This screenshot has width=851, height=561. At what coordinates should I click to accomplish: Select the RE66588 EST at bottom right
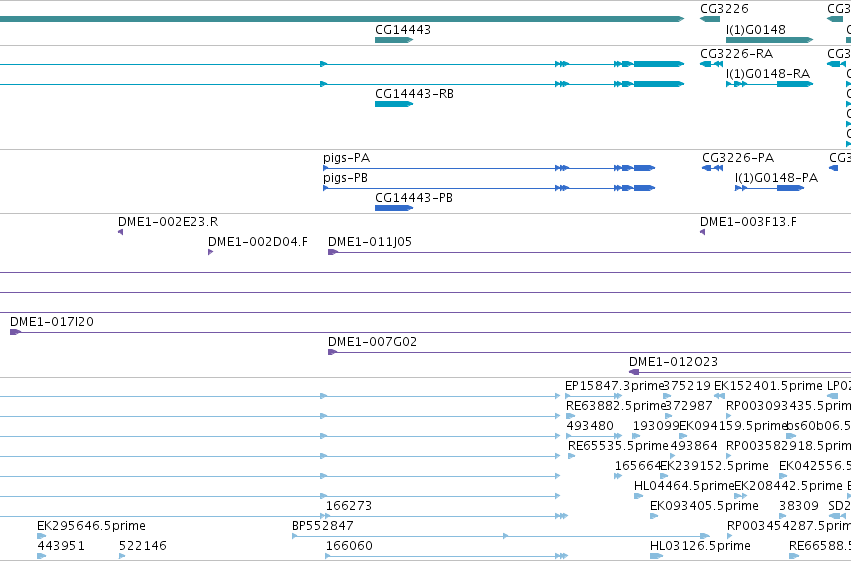pos(794,556)
